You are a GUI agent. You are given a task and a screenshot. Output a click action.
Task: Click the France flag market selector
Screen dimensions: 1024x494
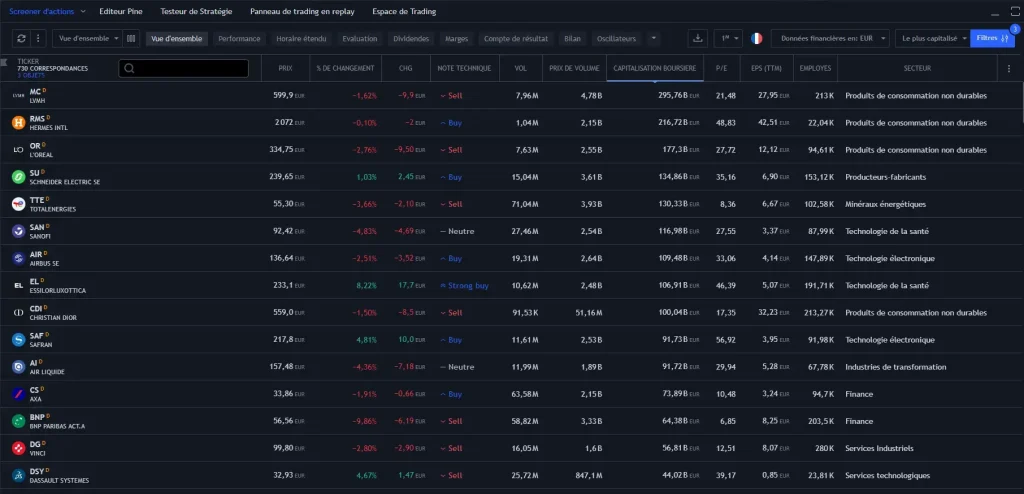pos(756,39)
